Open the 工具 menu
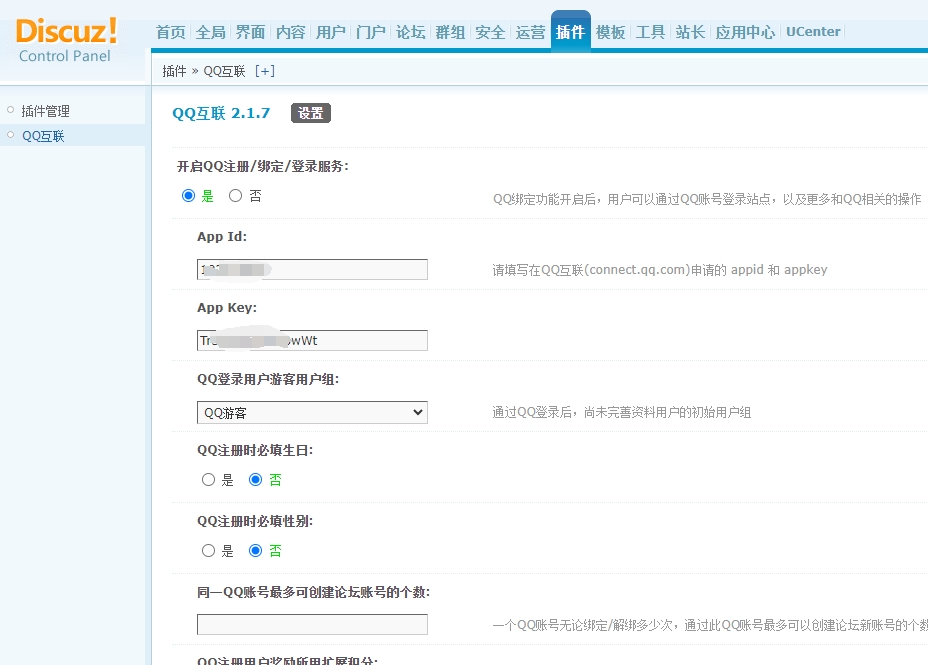The image size is (928, 665). tap(650, 32)
